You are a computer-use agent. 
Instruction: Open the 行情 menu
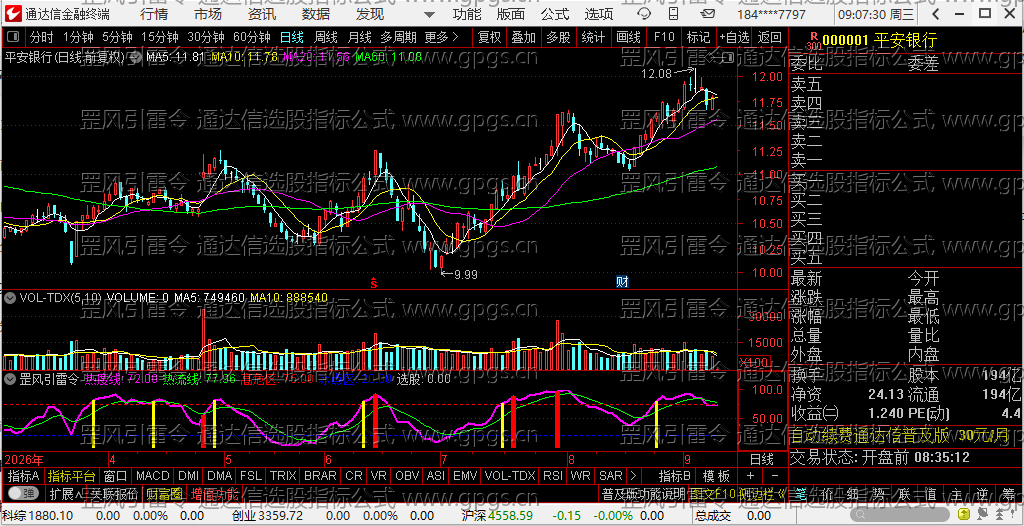153,14
